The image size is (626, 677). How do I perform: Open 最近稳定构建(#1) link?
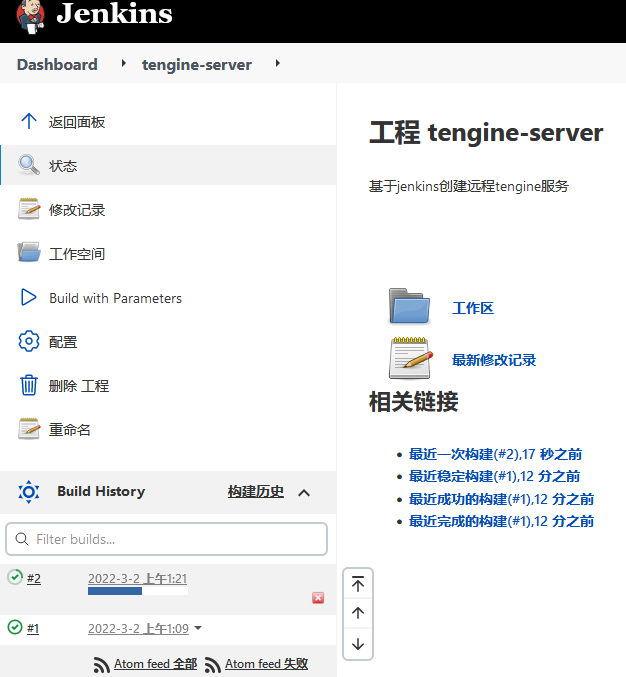(494, 476)
